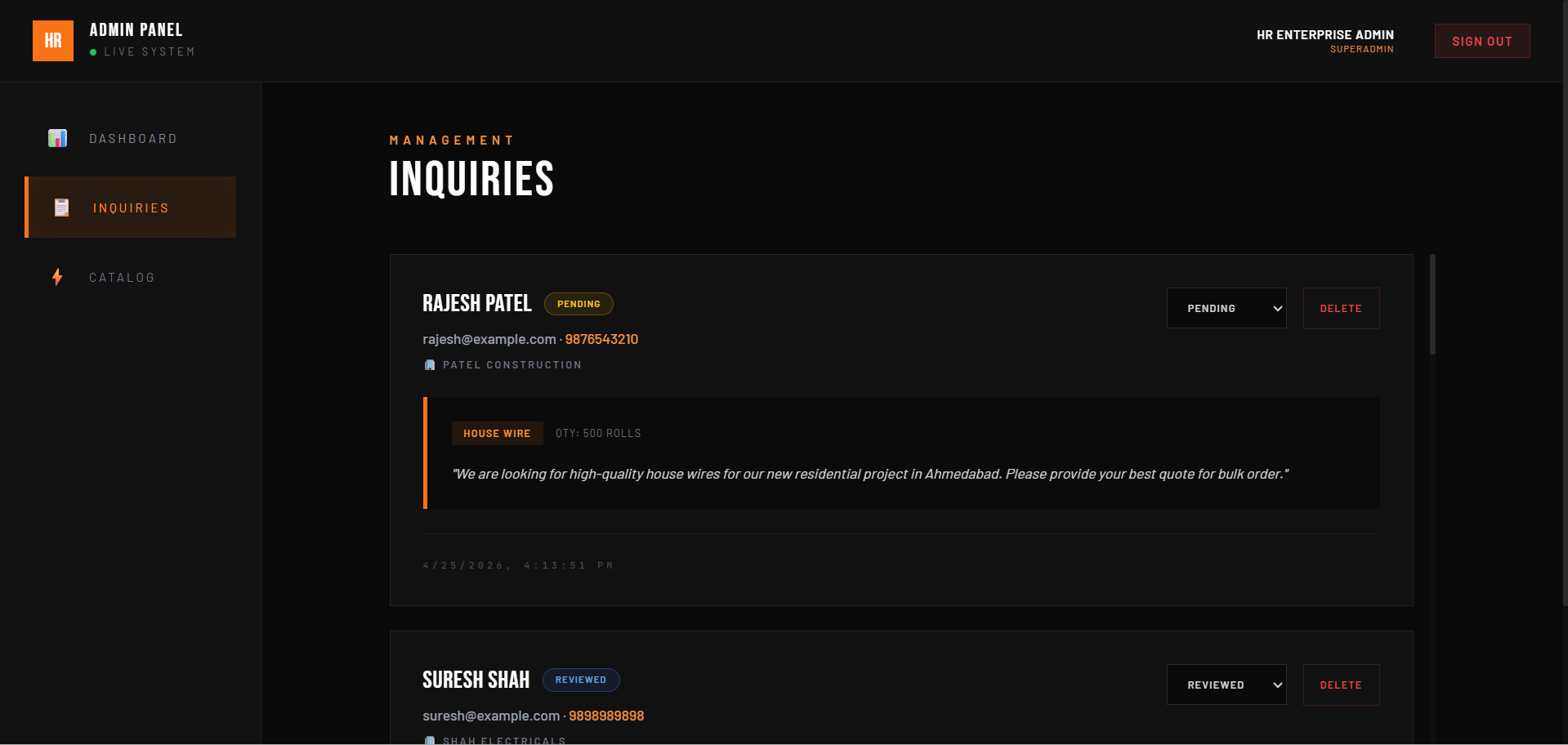Delete Suresh Shah's inquiry
Viewport: 1568px width, 745px height.
1341,685
